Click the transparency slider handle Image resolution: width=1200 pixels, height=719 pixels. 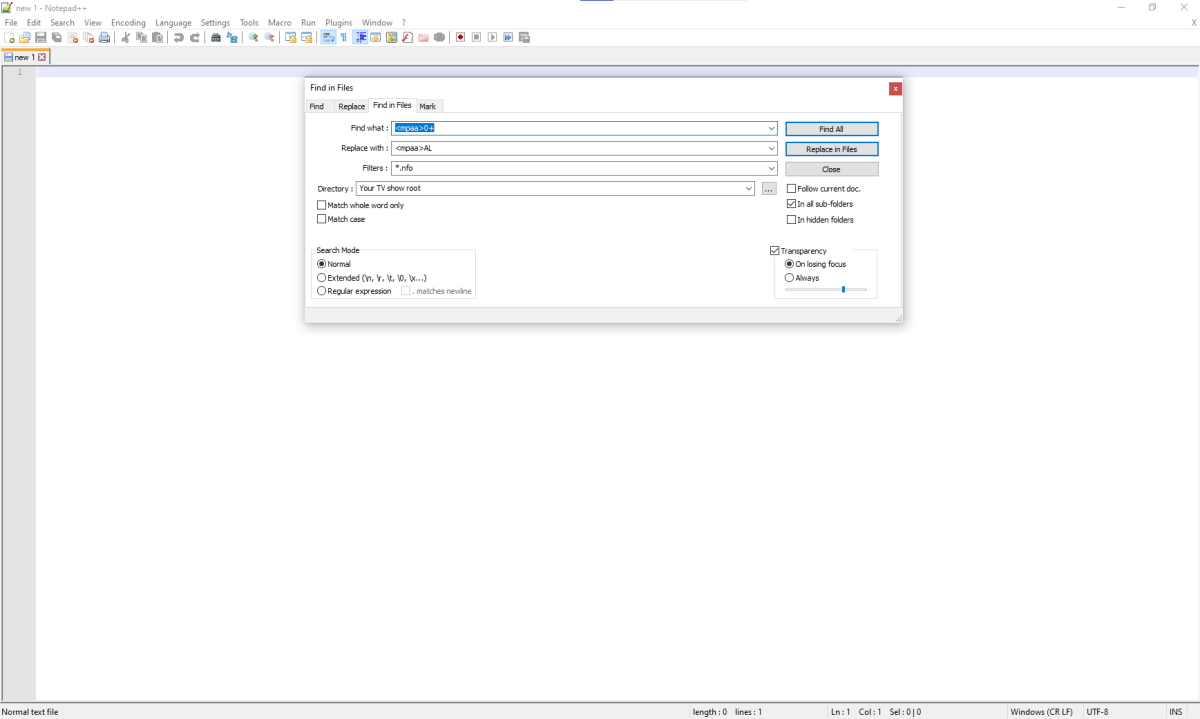tap(843, 289)
